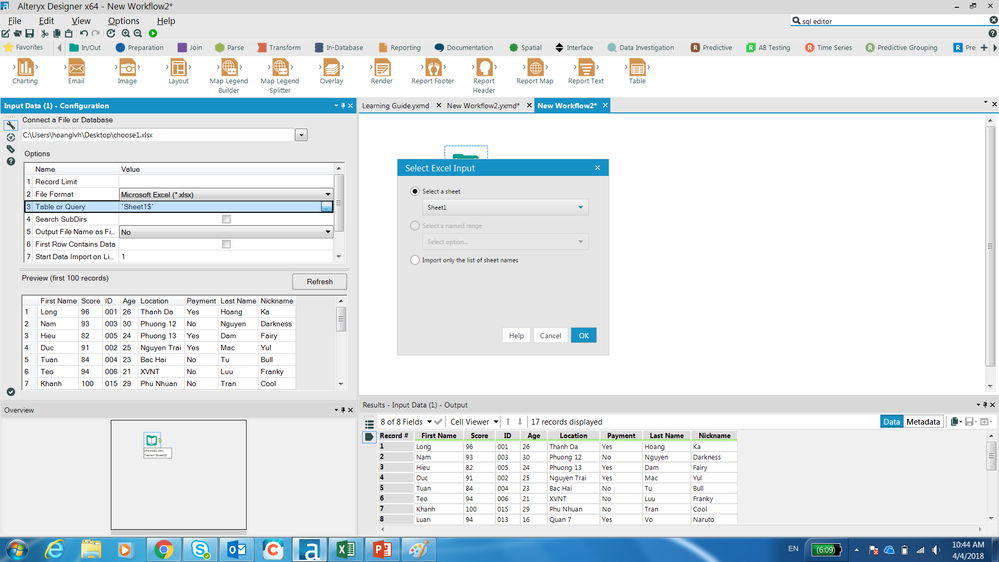Image resolution: width=999 pixels, height=562 pixels.
Task: Click the file path input field
Action: (x=157, y=135)
